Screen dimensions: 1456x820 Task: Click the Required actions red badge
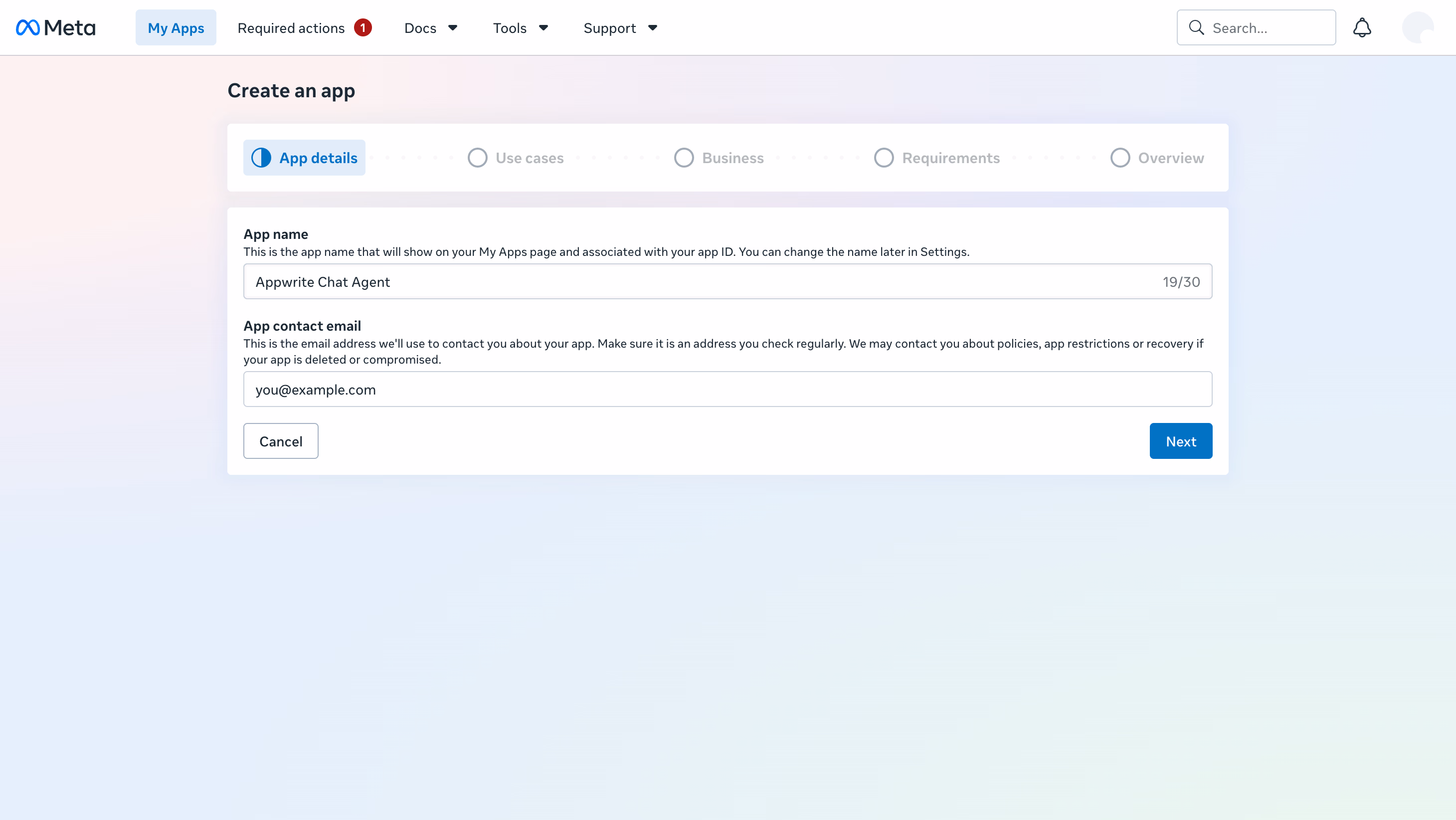click(363, 27)
